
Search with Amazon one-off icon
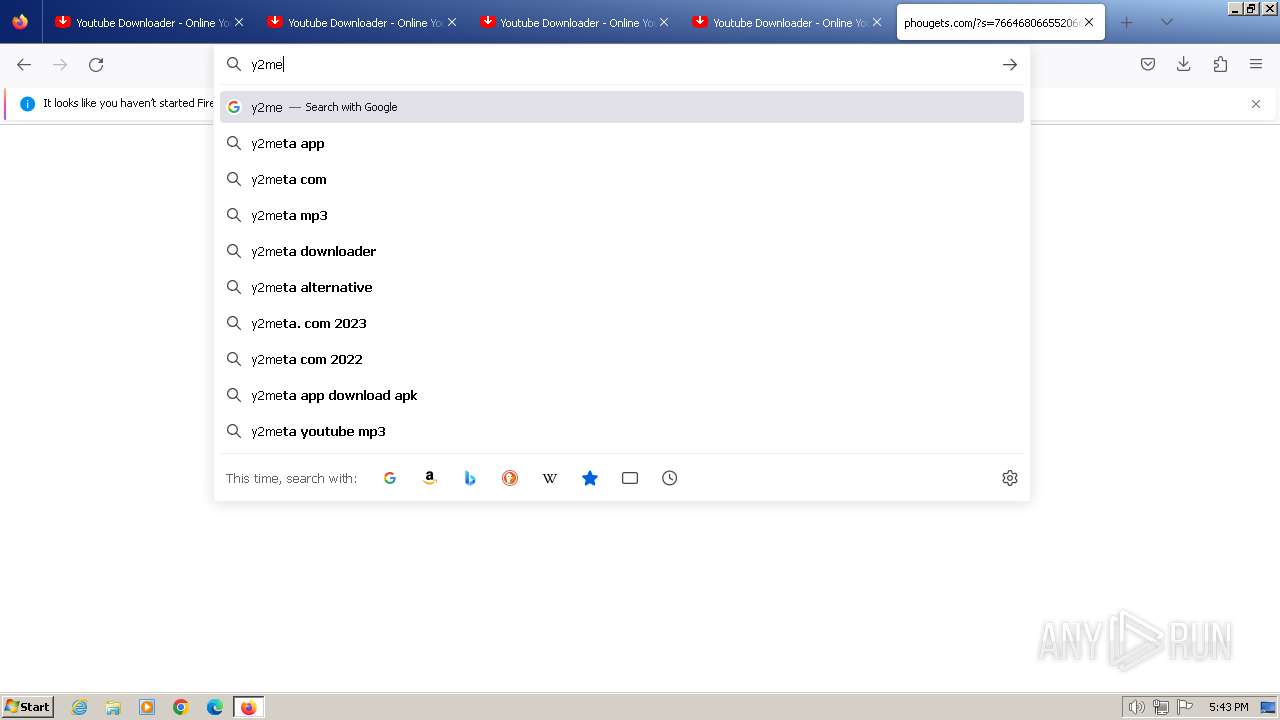point(430,478)
